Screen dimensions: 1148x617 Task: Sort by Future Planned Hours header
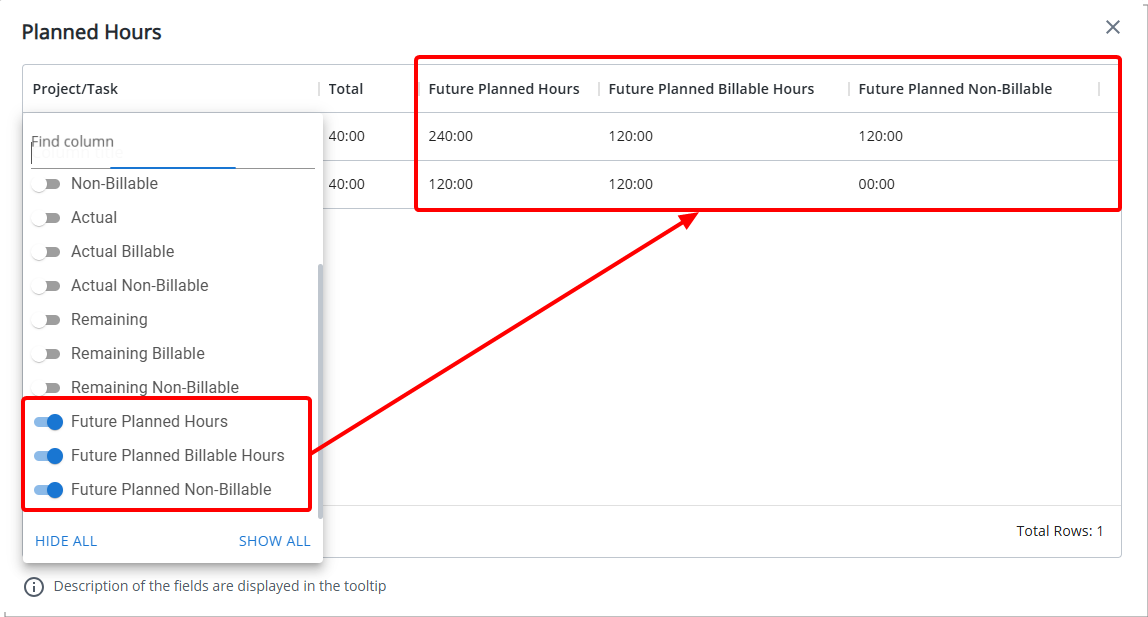(x=504, y=89)
